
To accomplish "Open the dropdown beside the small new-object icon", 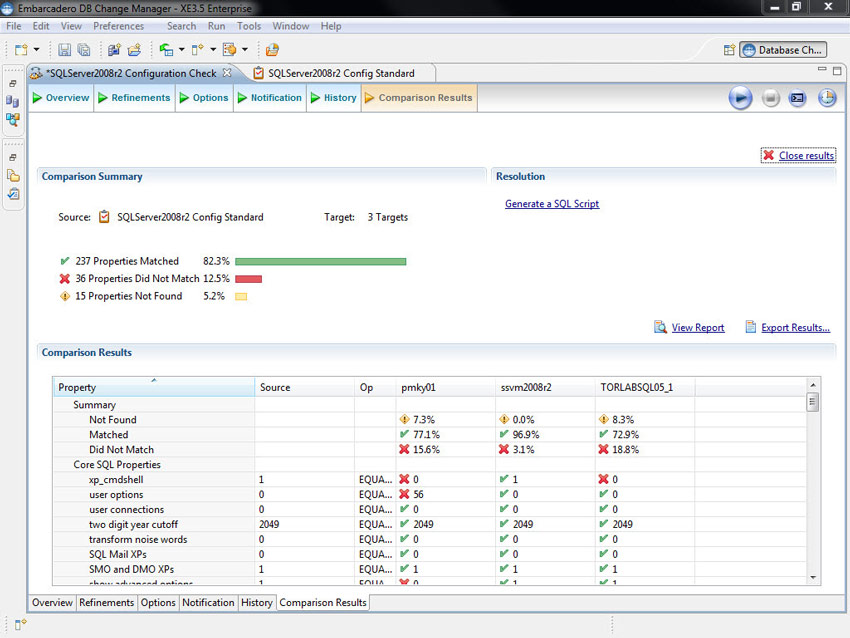I will coord(213,50).
